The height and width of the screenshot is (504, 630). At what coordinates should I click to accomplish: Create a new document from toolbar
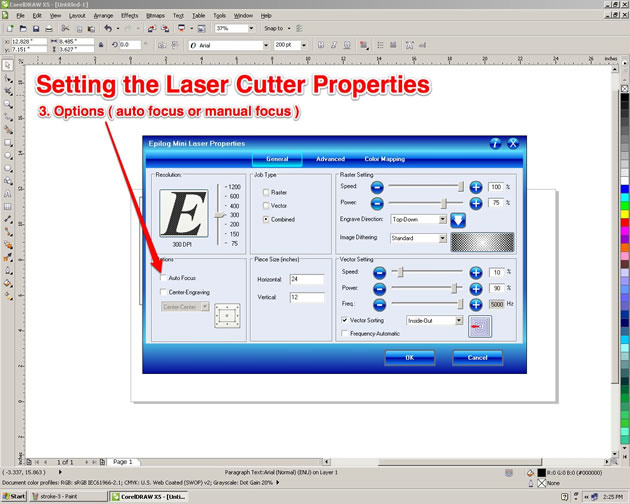[x=10, y=29]
